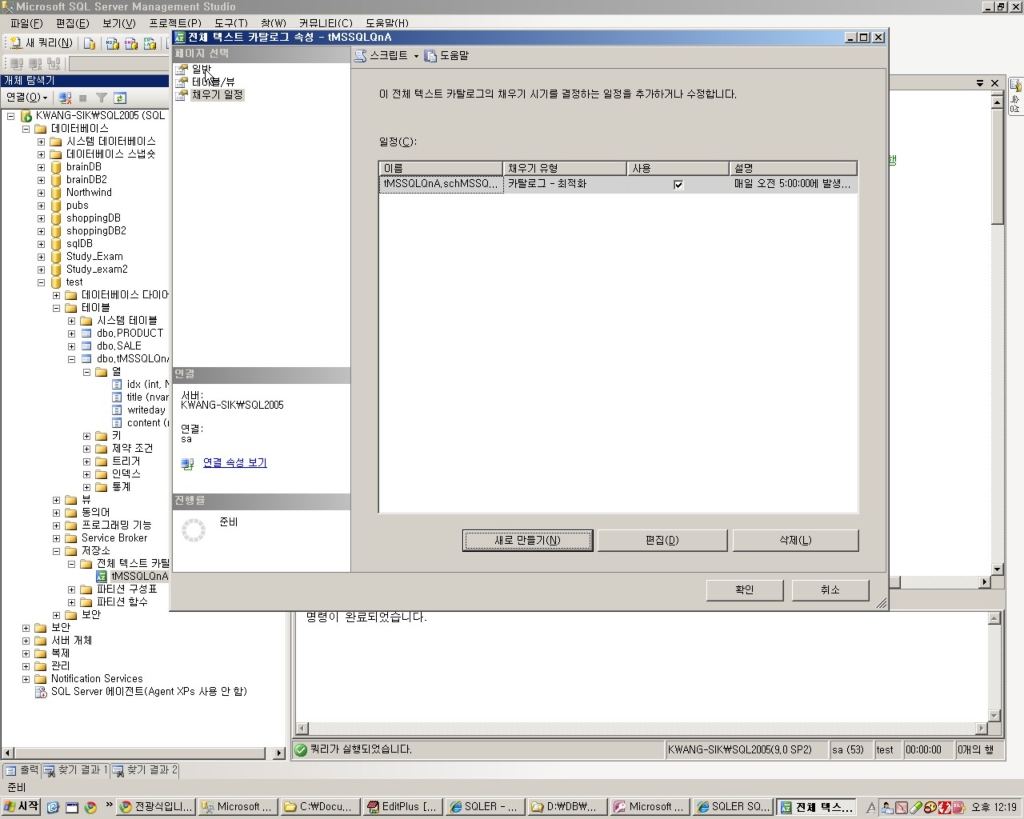Open the 연결 속성 보기 link
Screen dimensions: 1024x819
(x=235, y=462)
